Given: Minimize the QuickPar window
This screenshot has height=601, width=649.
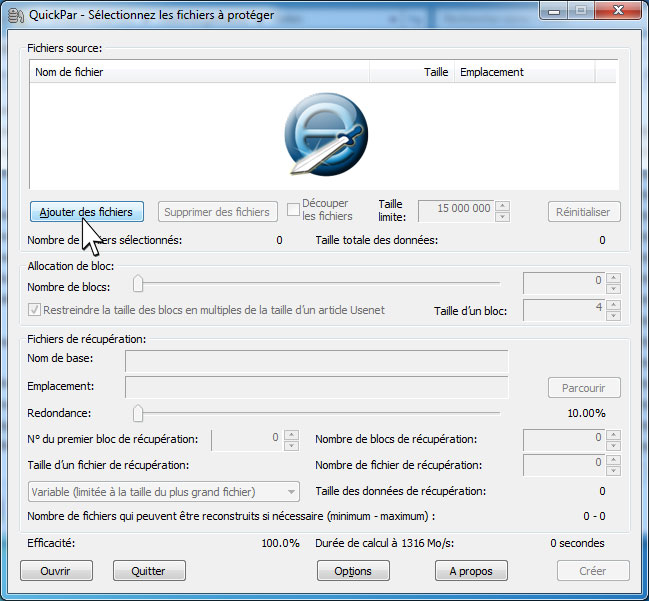Looking at the screenshot, I should (x=554, y=11).
